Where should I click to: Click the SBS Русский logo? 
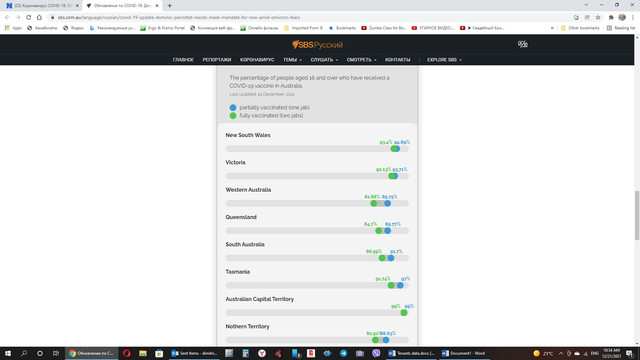317,44
